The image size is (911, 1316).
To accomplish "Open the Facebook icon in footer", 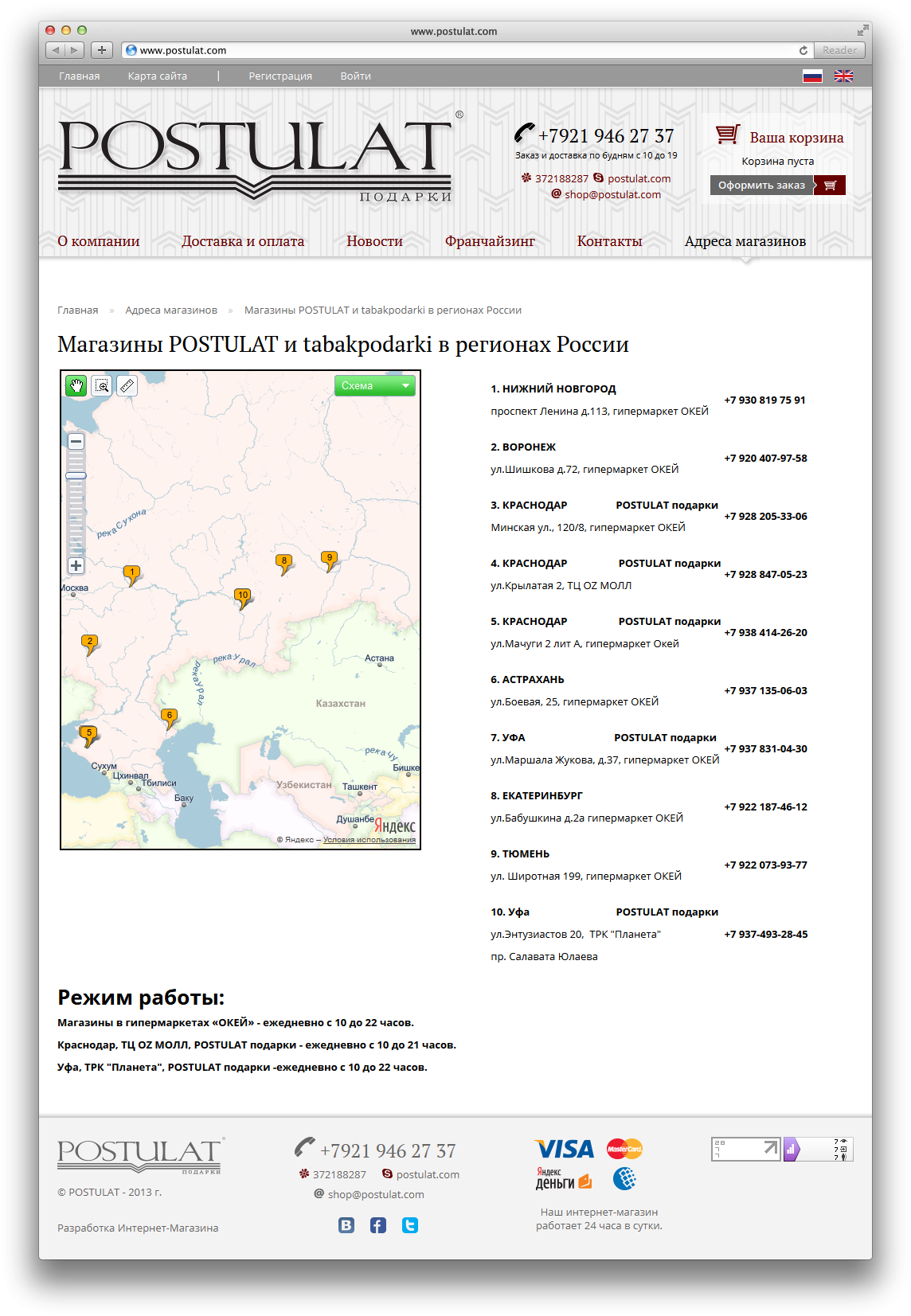I will [378, 1225].
